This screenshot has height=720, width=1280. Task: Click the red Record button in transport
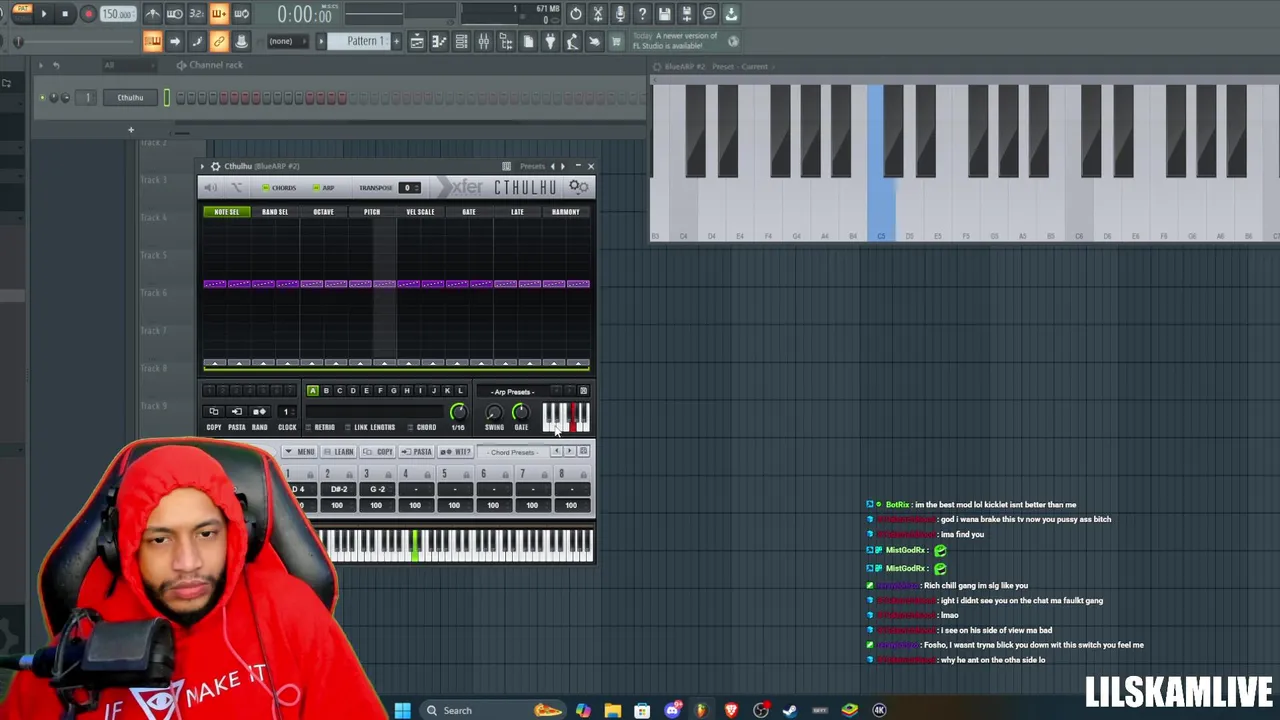(x=88, y=14)
